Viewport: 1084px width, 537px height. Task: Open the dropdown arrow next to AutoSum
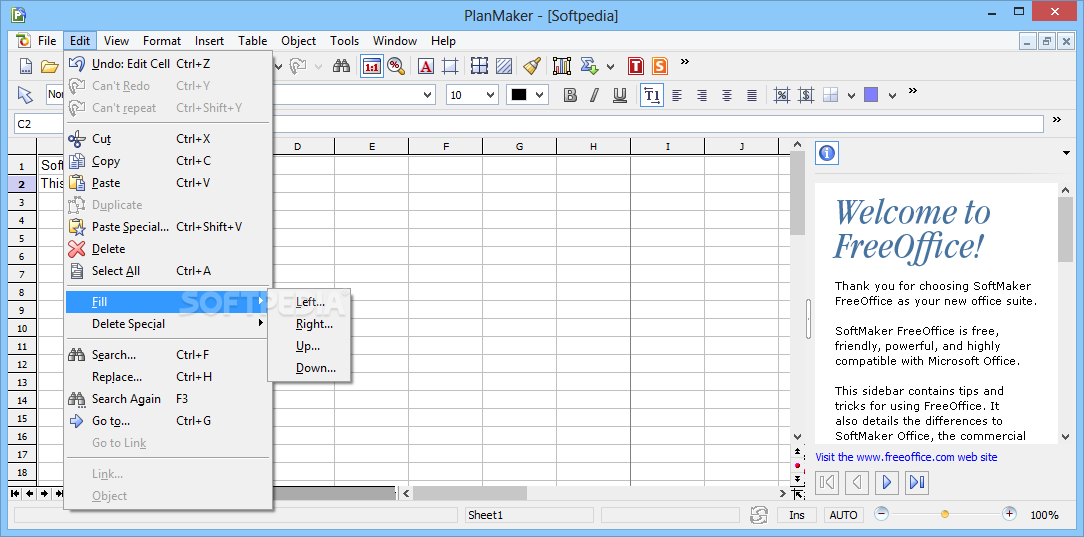[x=610, y=67]
